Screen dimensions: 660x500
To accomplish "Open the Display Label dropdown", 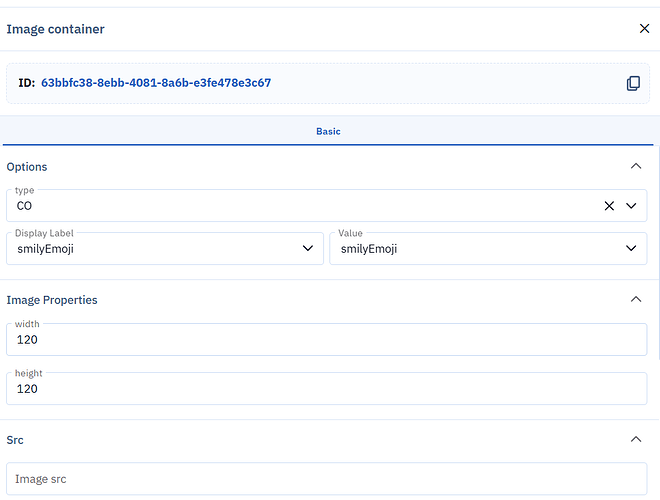I will [x=308, y=248].
